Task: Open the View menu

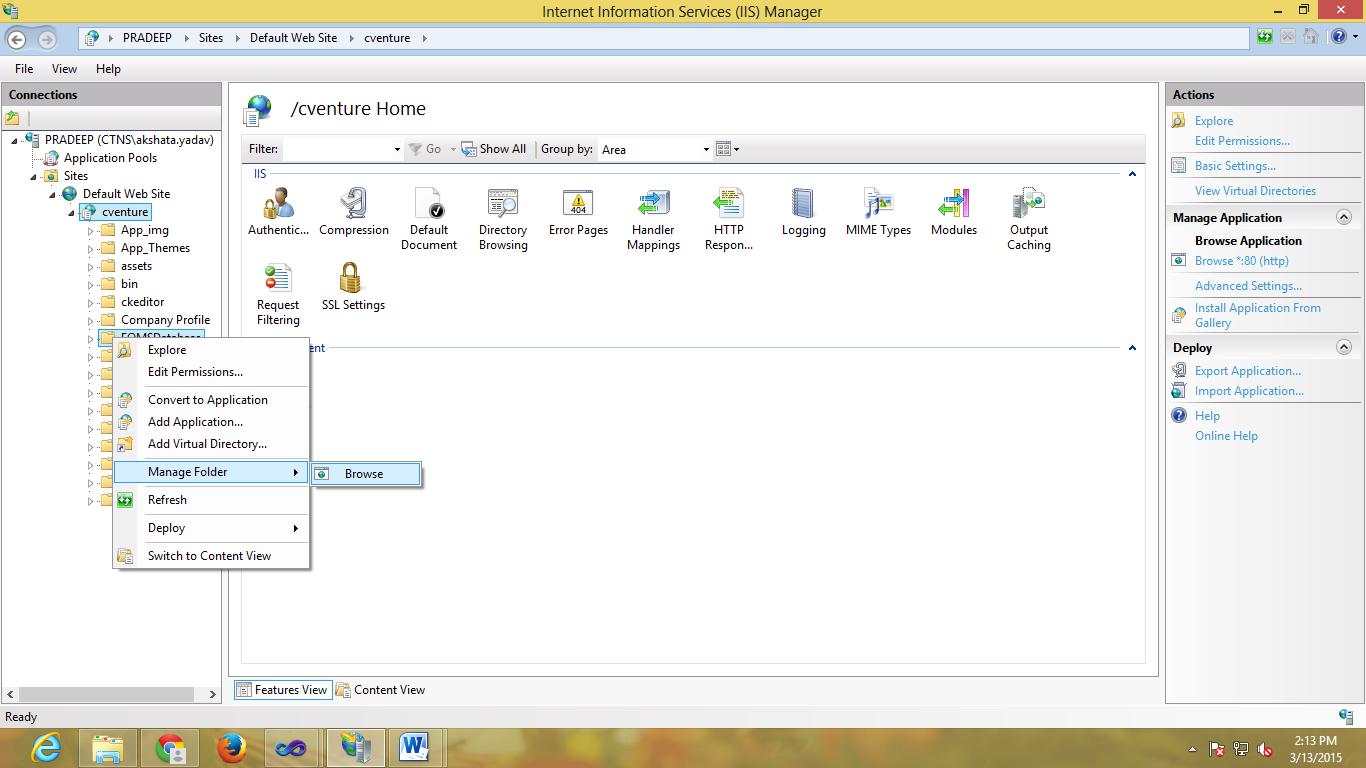Action: (64, 69)
